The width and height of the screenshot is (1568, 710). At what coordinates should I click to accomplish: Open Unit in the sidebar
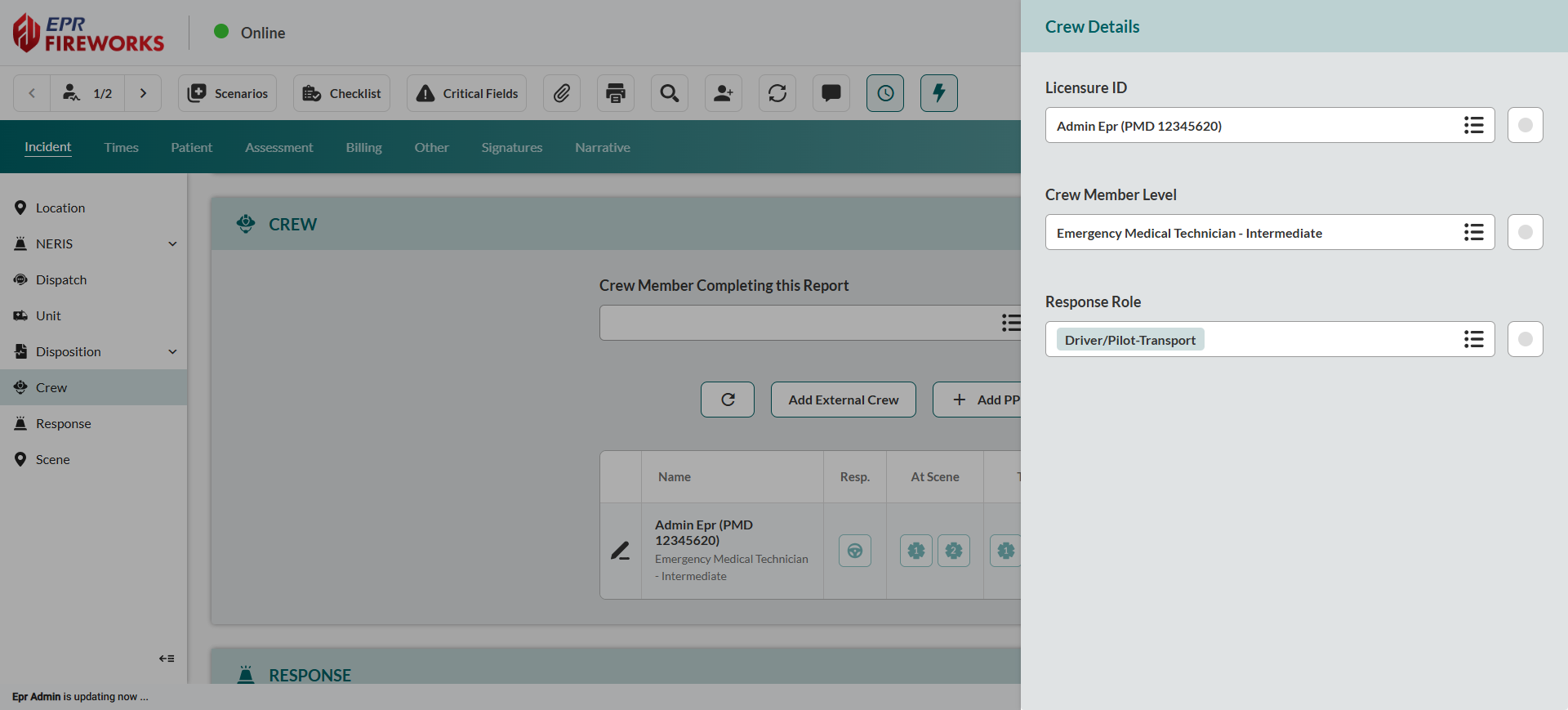[x=93, y=315]
